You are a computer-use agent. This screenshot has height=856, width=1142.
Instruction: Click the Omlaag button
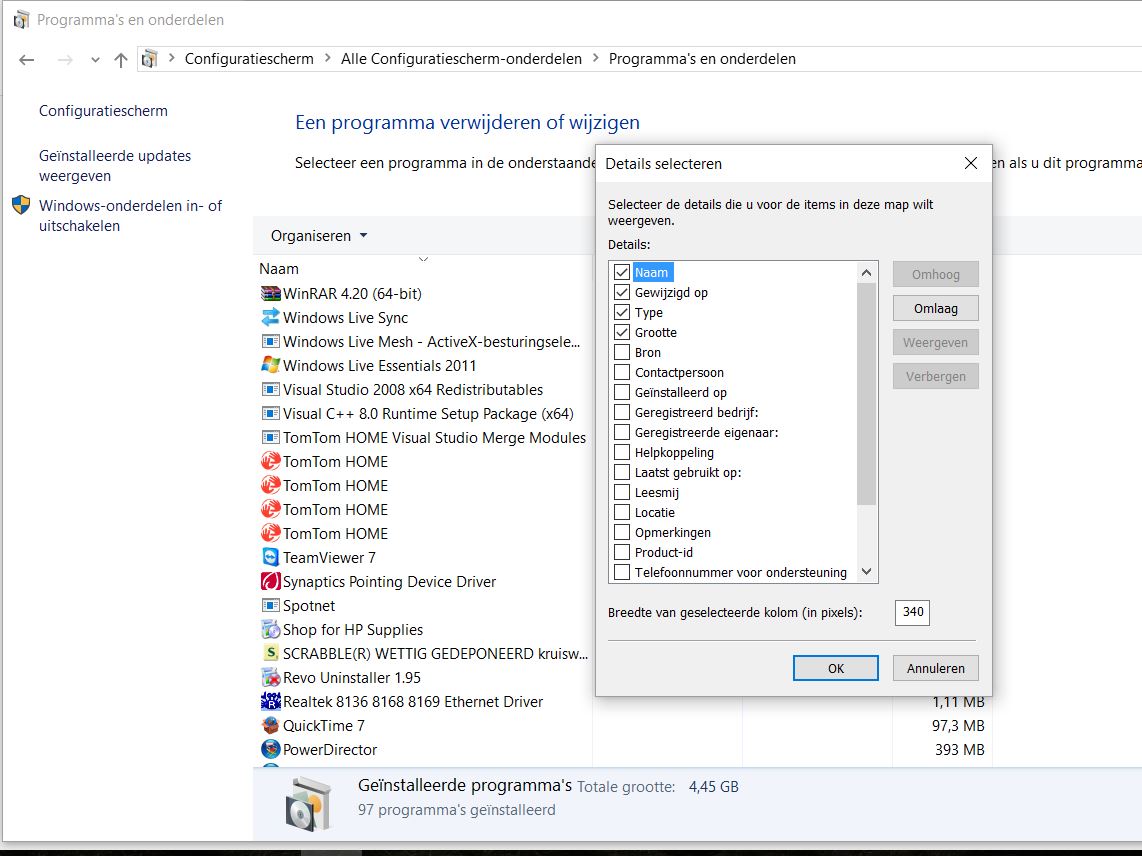(936, 308)
